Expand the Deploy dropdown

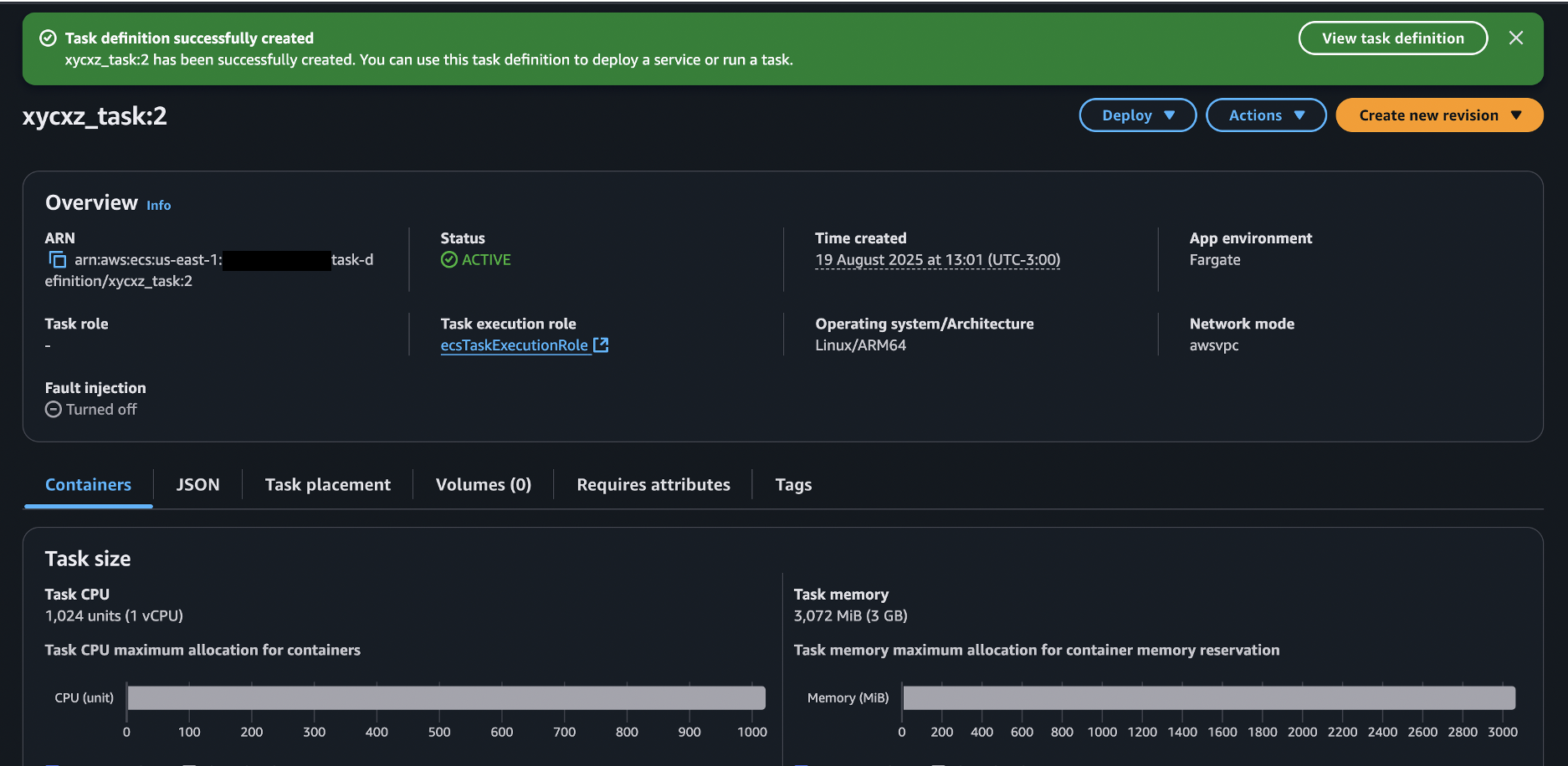point(1137,115)
